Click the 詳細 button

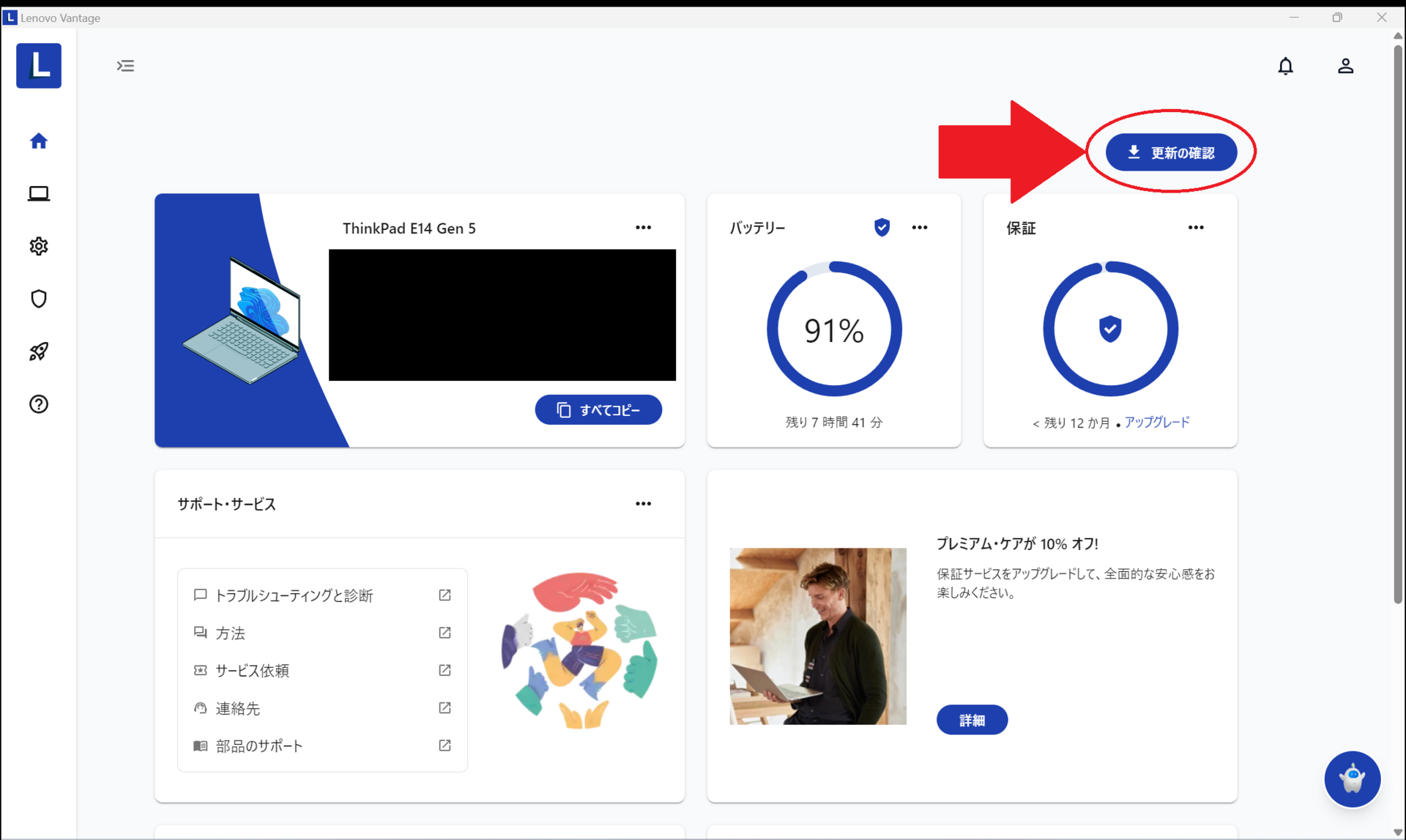click(972, 720)
